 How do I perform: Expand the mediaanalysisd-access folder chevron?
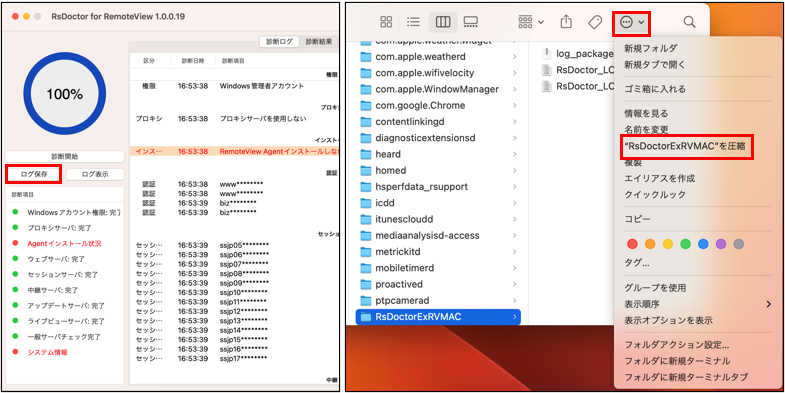tap(515, 235)
